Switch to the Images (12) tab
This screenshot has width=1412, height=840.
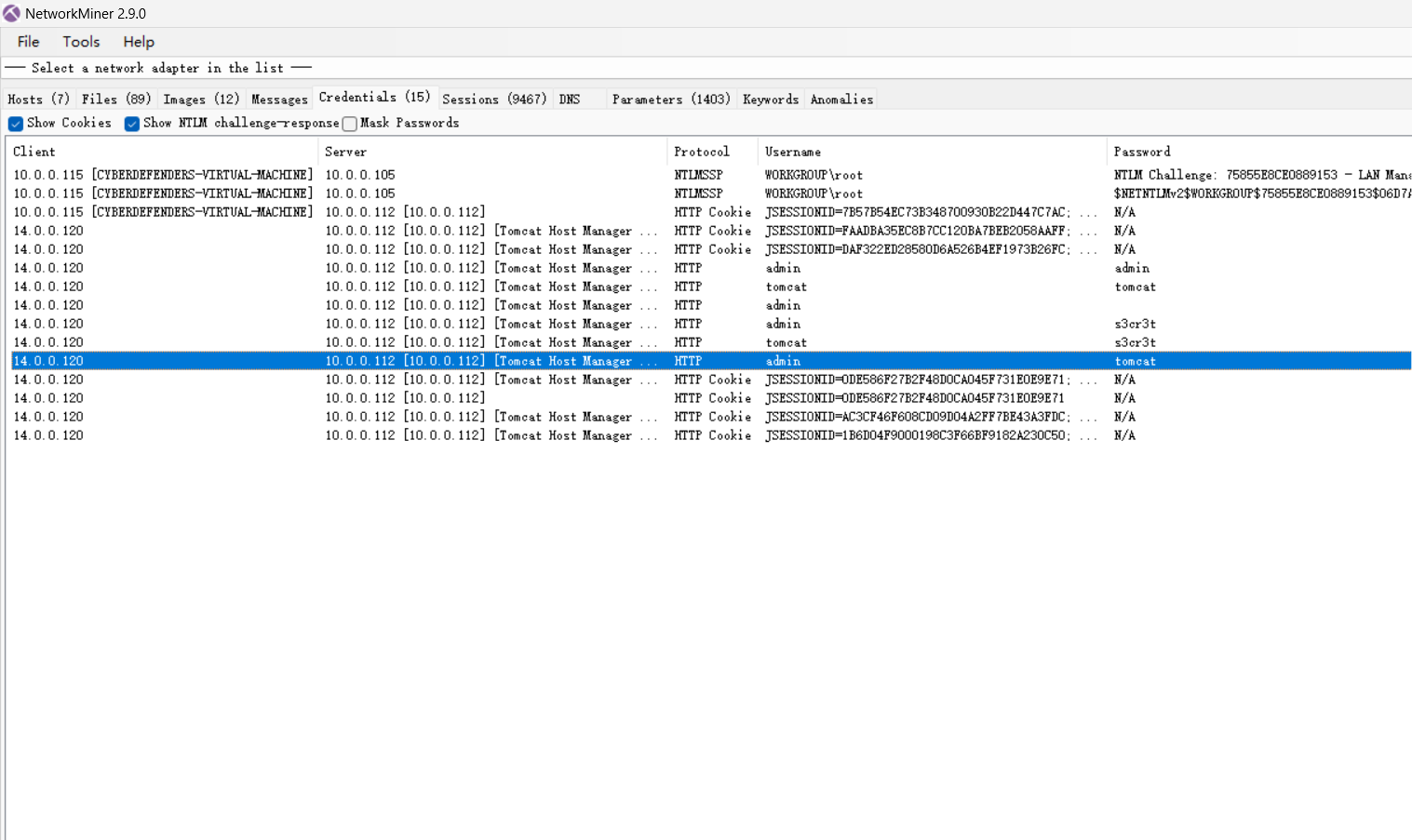tap(201, 99)
